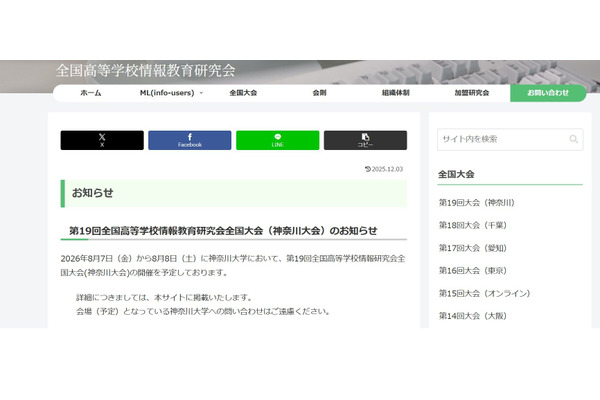Image resolution: width=600 pixels, height=400 pixels.
Task: Open the ホーム menu item
Action: pos(91,93)
